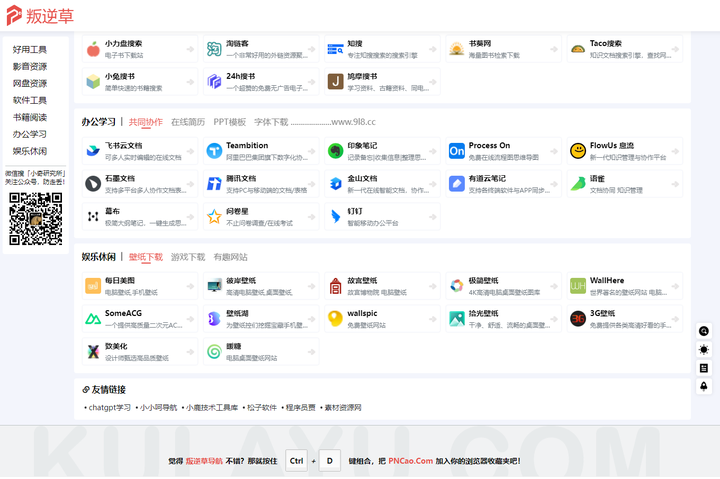Open the 淘链客 card icon
Image resolution: width=720 pixels, height=479 pixels.
pos(214,49)
